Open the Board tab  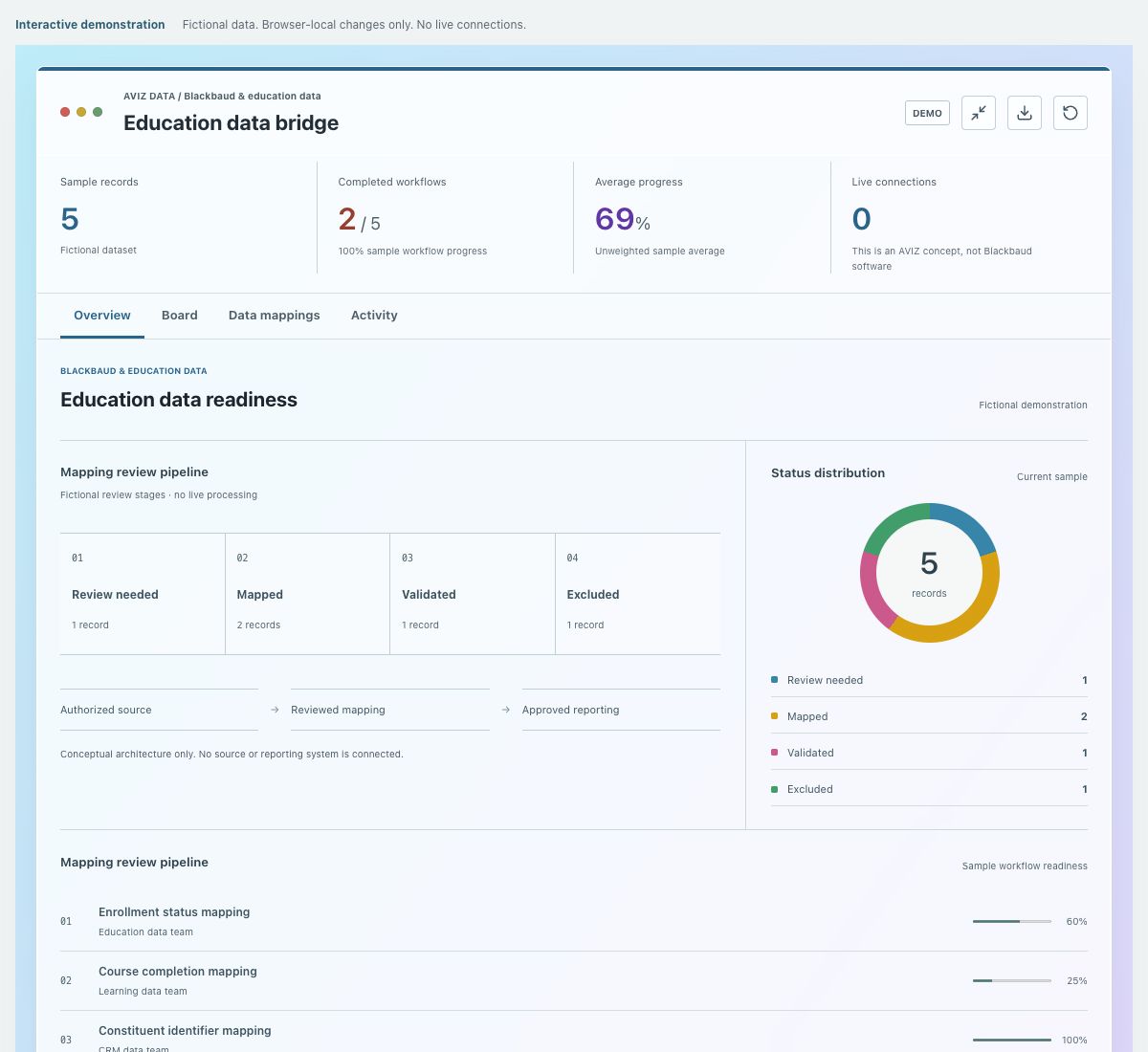click(180, 316)
